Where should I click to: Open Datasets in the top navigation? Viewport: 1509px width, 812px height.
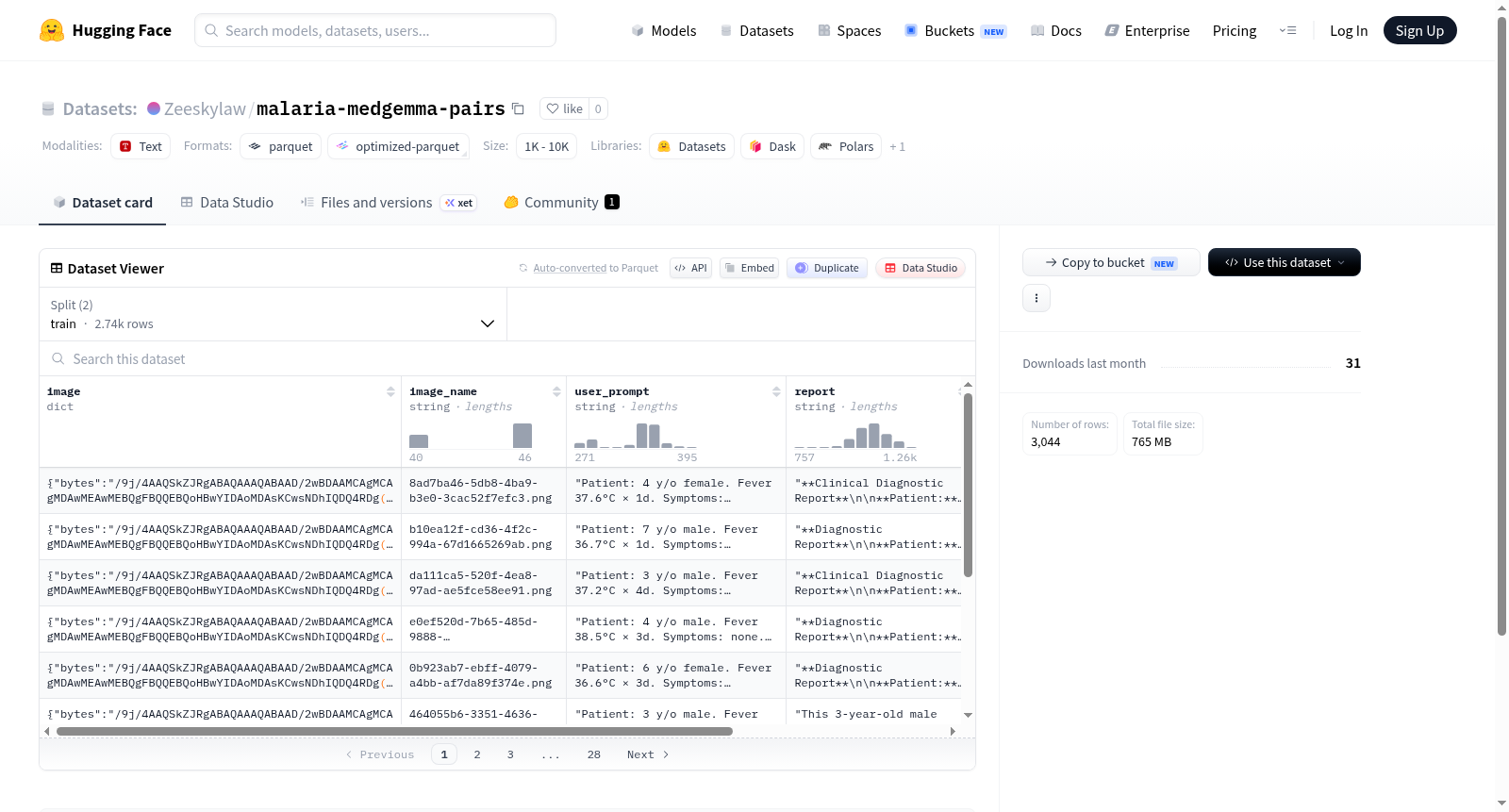point(757,30)
